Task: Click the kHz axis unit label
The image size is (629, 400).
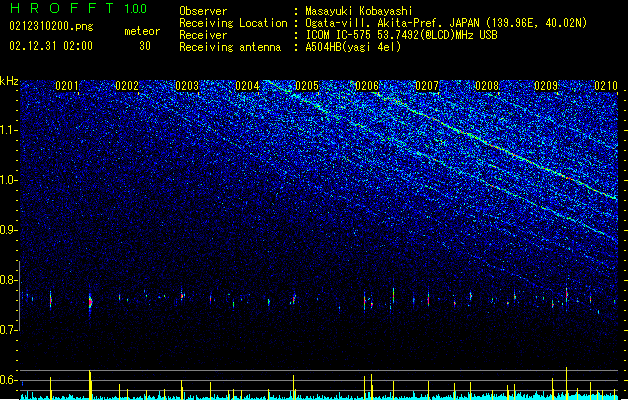Action: pyautogui.click(x=9, y=81)
